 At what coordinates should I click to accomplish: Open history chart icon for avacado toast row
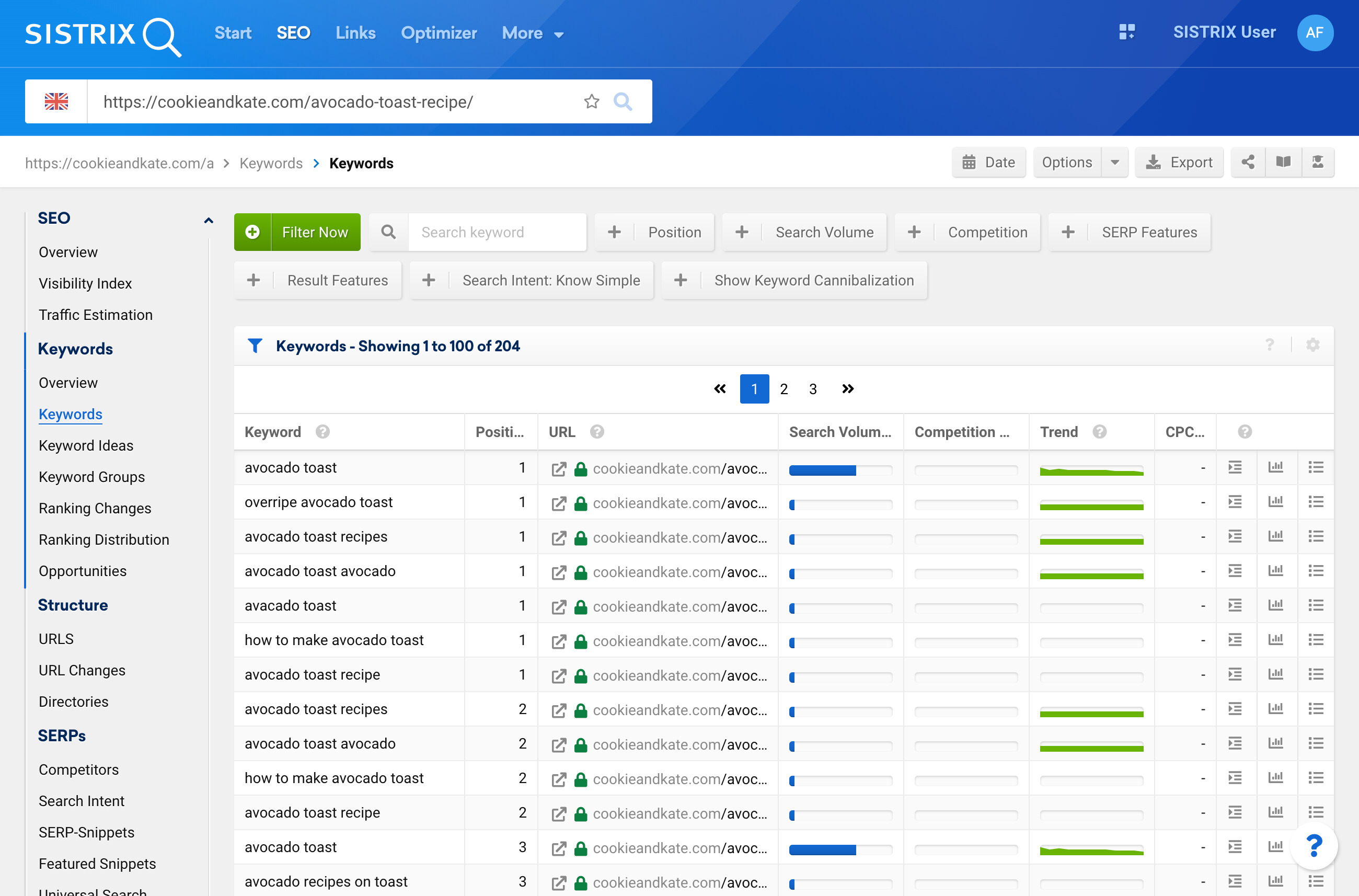(x=1275, y=605)
